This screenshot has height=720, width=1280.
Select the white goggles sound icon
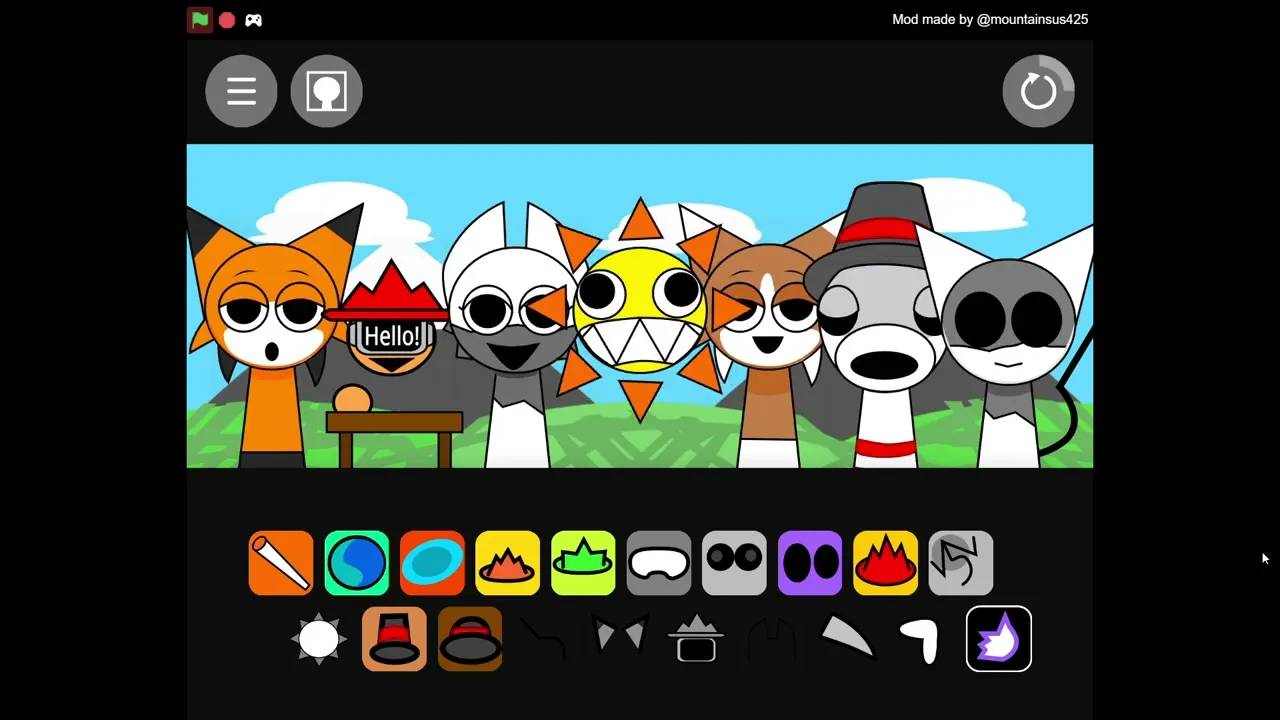pyautogui.click(x=659, y=563)
